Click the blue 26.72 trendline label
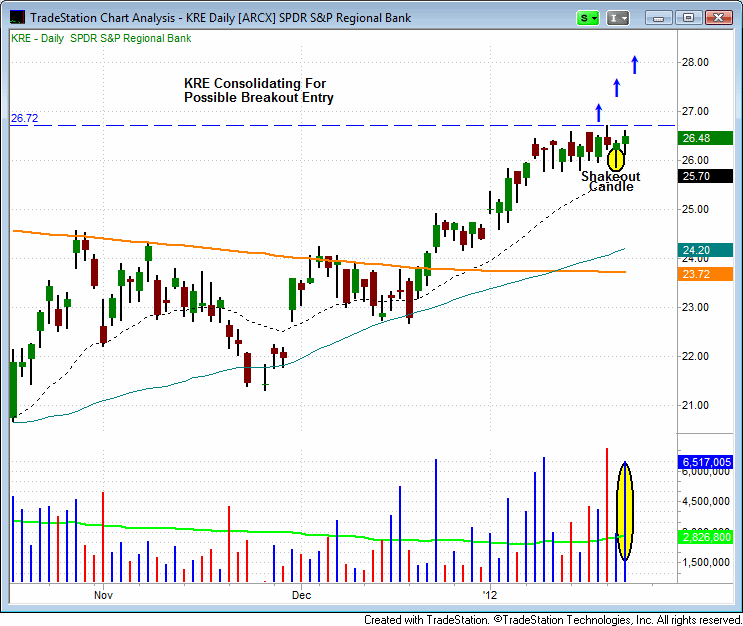The width and height of the screenshot is (743, 626). tap(24, 118)
